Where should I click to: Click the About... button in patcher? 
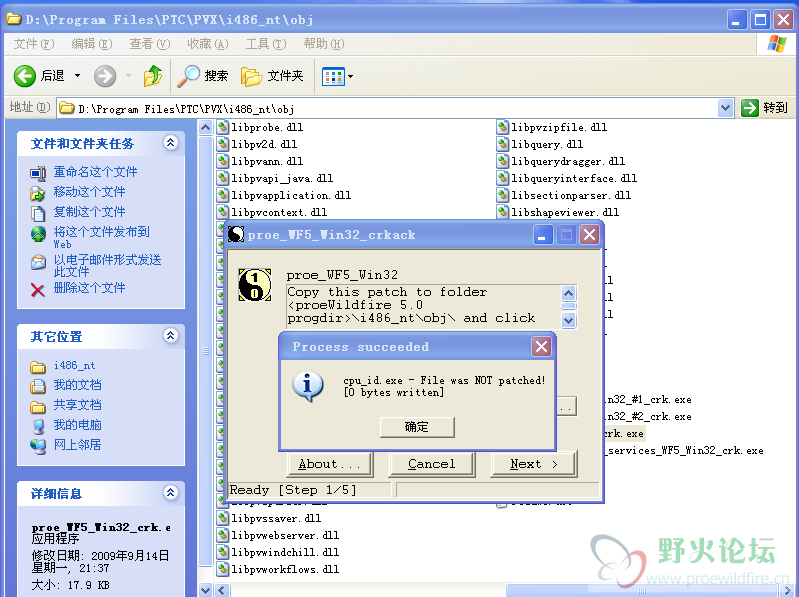[x=330, y=464]
